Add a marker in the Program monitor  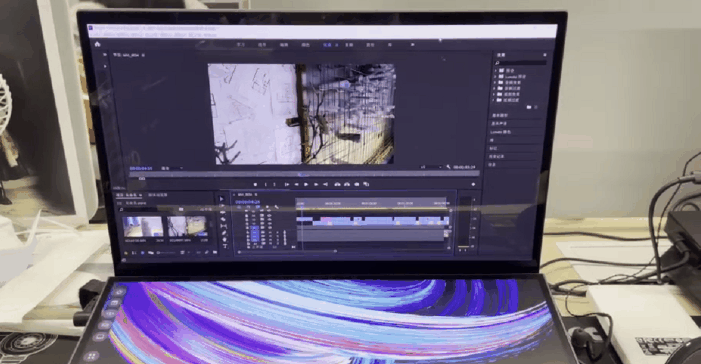(x=255, y=184)
